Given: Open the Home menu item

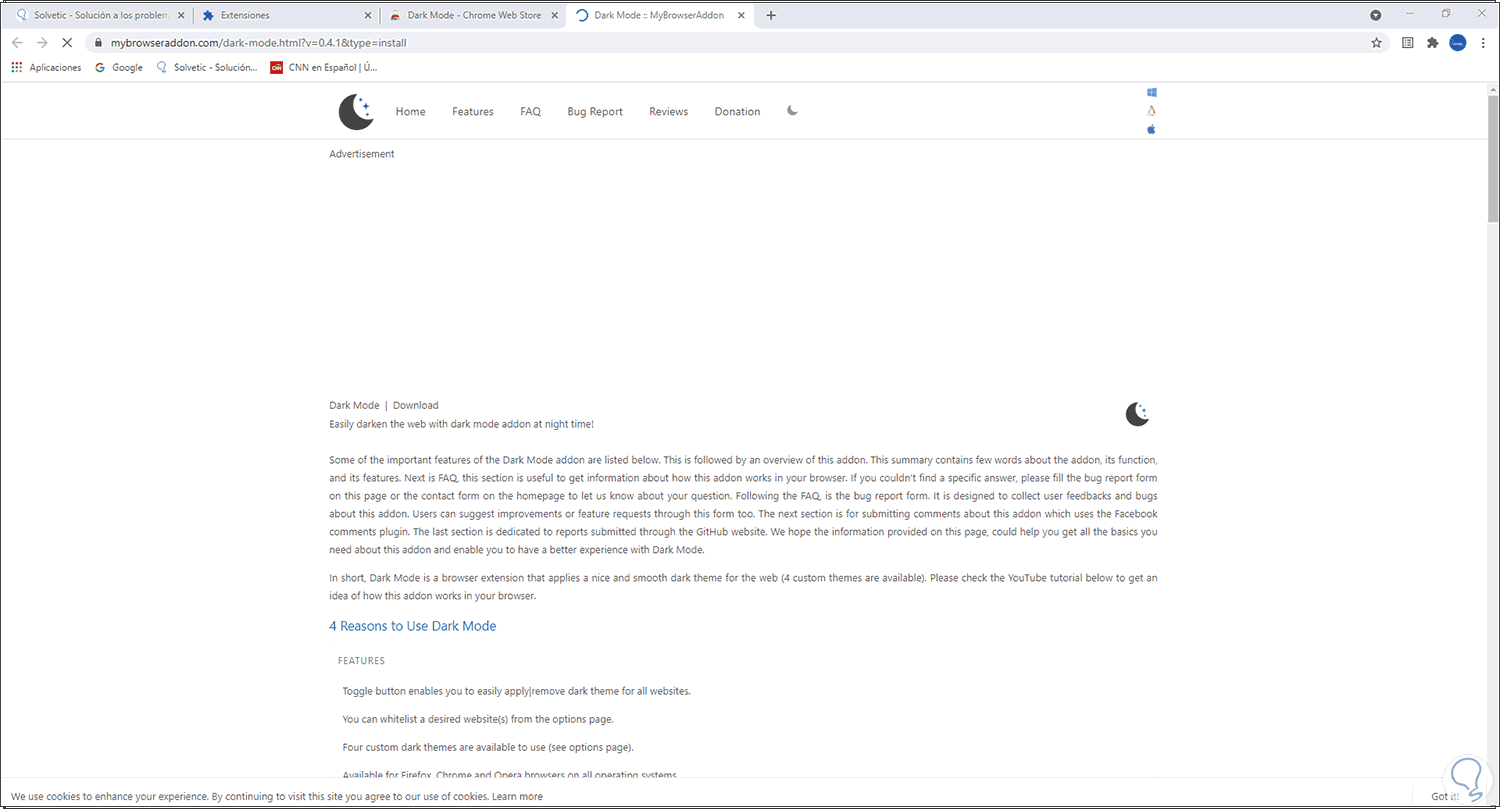Looking at the screenshot, I should [x=410, y=112].
